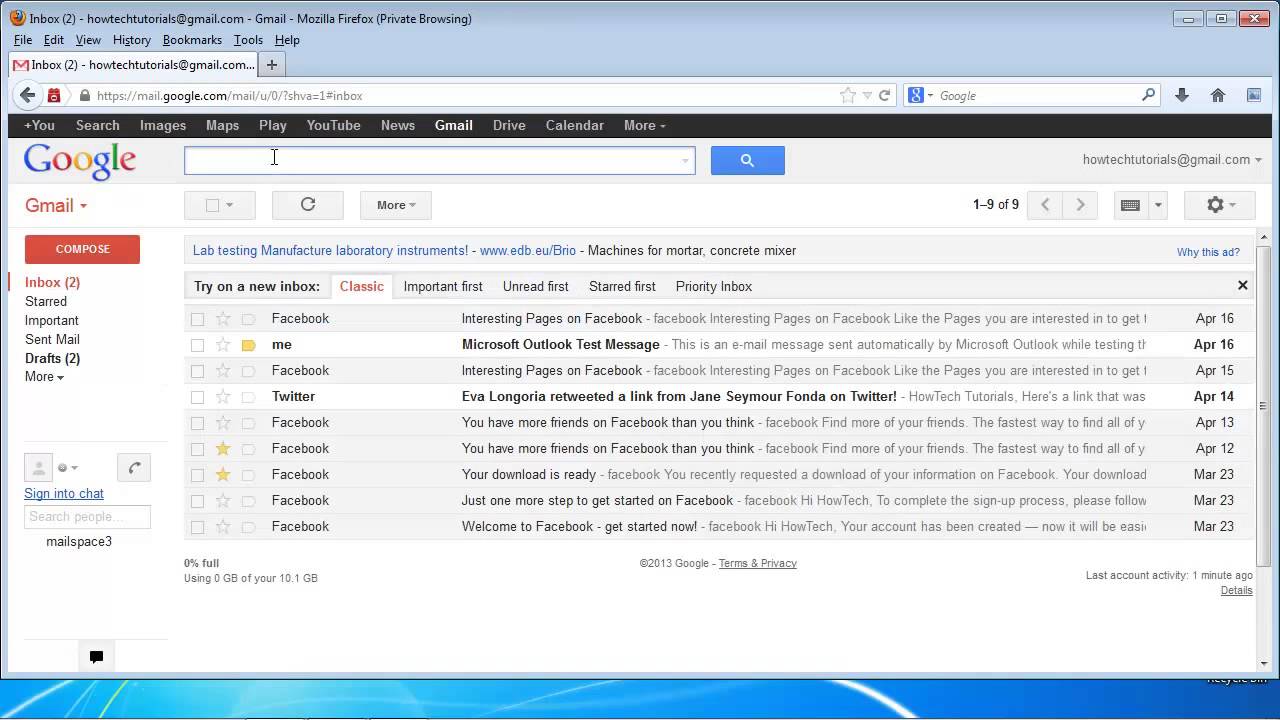Click the chat bubble icon at bottom left
Image resolution: width=1280 pixels, height=720 pixels.
(96, 657)
